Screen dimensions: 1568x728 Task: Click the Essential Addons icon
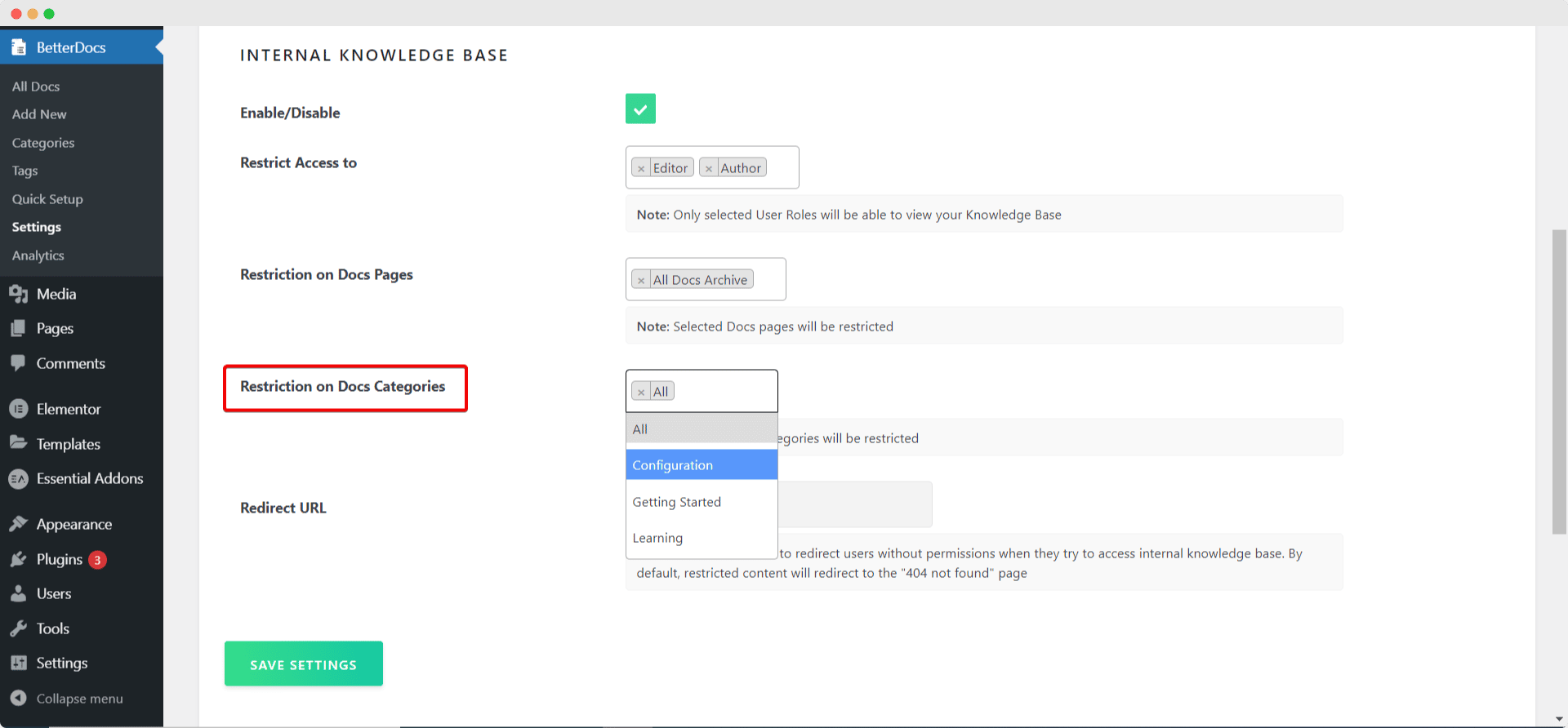pyautogui.click(x=18, y=479)
